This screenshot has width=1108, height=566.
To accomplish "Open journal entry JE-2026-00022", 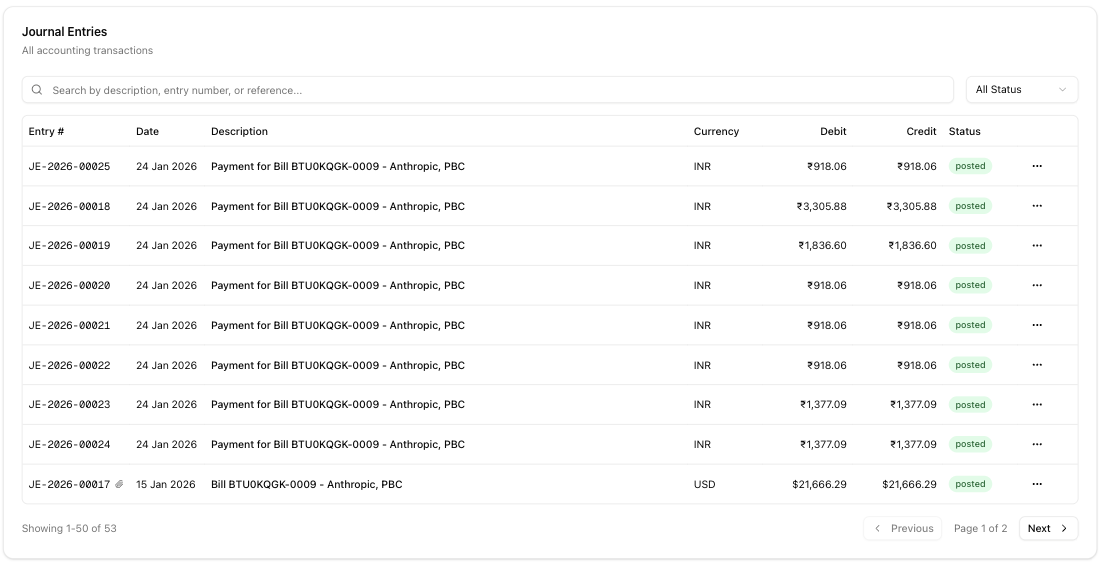I will (x=69, y=365).
